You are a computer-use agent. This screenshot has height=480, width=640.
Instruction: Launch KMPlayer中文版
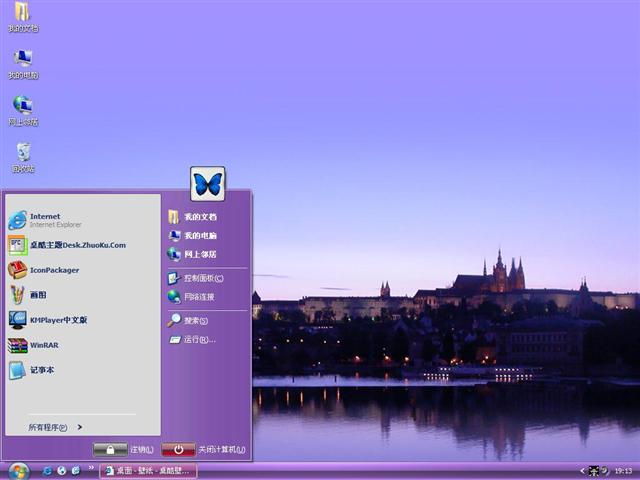point(58,320)
